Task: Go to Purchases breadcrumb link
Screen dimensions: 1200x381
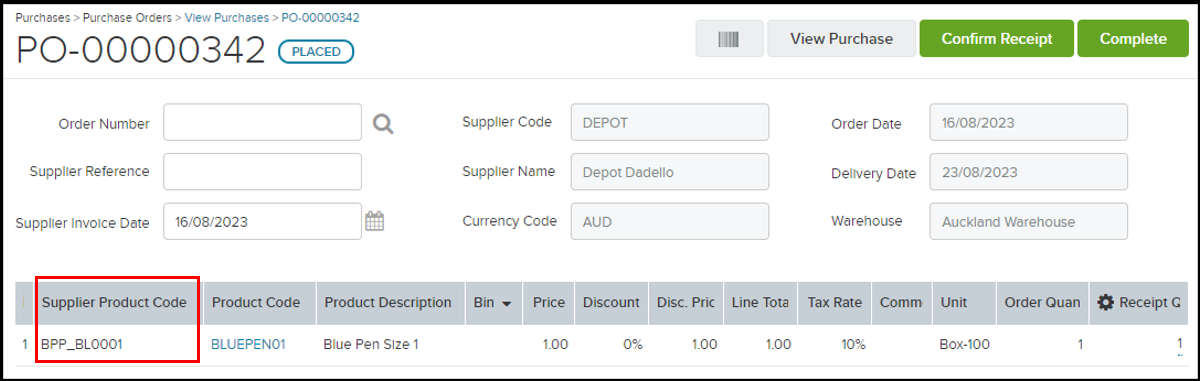Action: point(43,18)
